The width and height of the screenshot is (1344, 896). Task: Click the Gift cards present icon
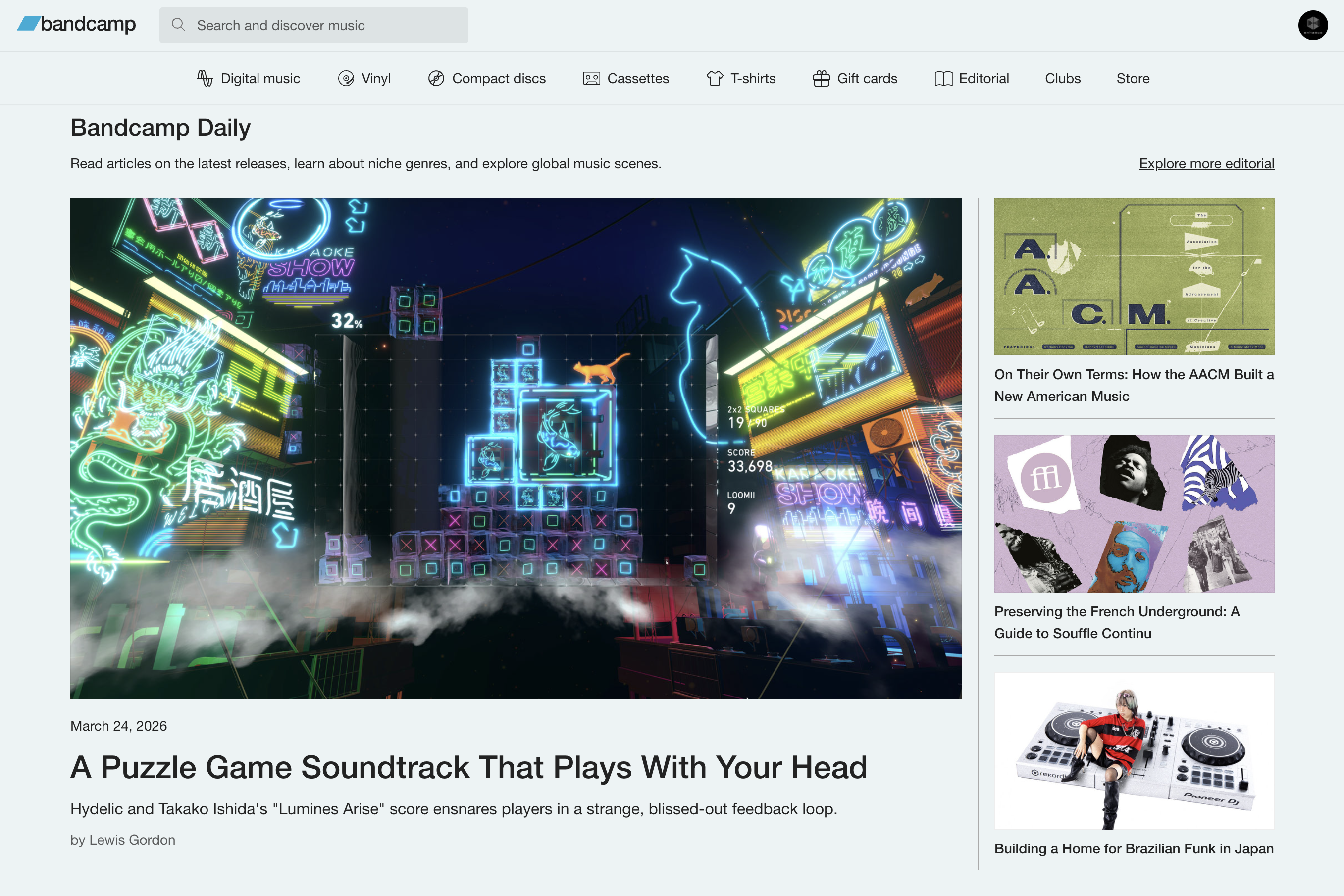pos(821,78)
